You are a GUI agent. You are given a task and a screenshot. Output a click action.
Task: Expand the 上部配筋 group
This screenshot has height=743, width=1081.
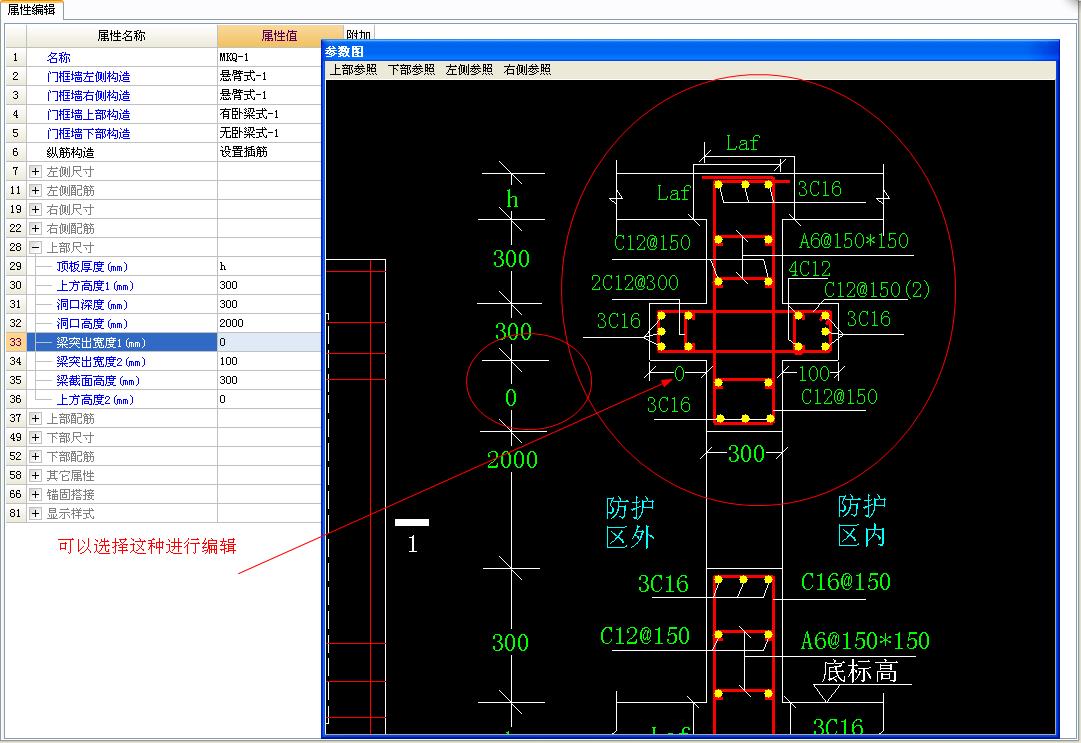[x=35, y=418]
